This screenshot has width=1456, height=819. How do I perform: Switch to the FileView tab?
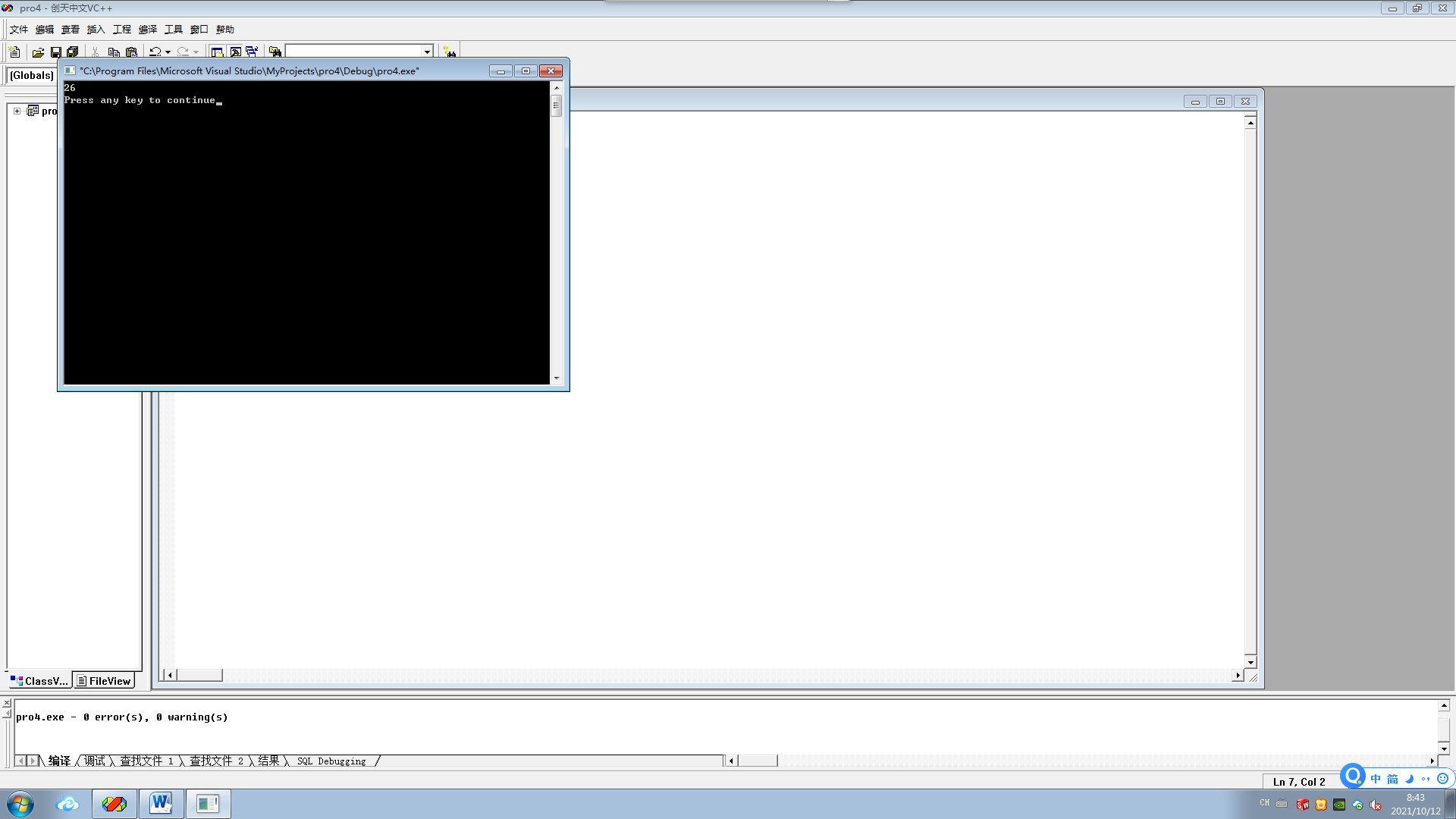104,681
